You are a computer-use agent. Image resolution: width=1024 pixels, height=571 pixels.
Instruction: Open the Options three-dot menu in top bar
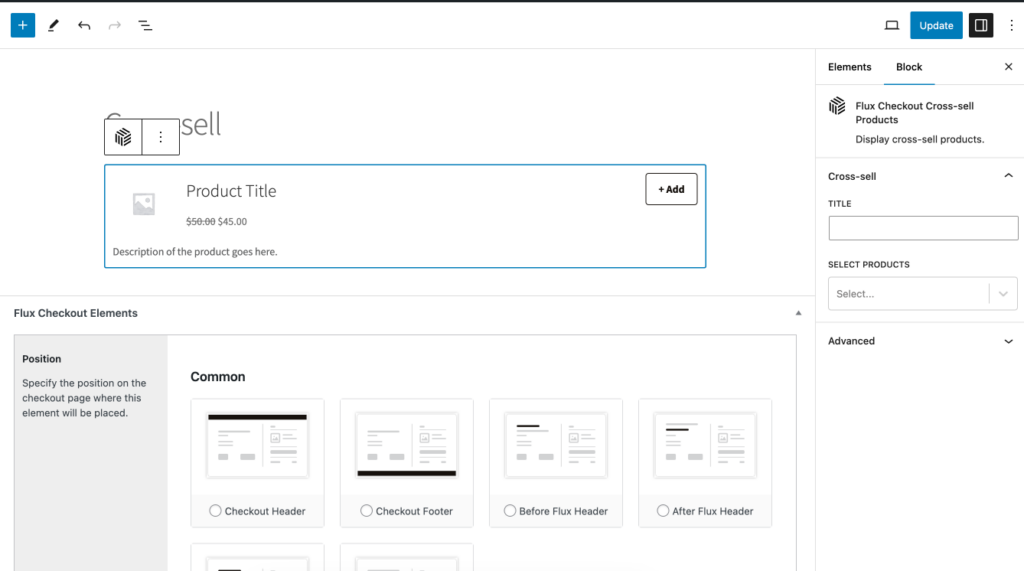pos(1011,25)
